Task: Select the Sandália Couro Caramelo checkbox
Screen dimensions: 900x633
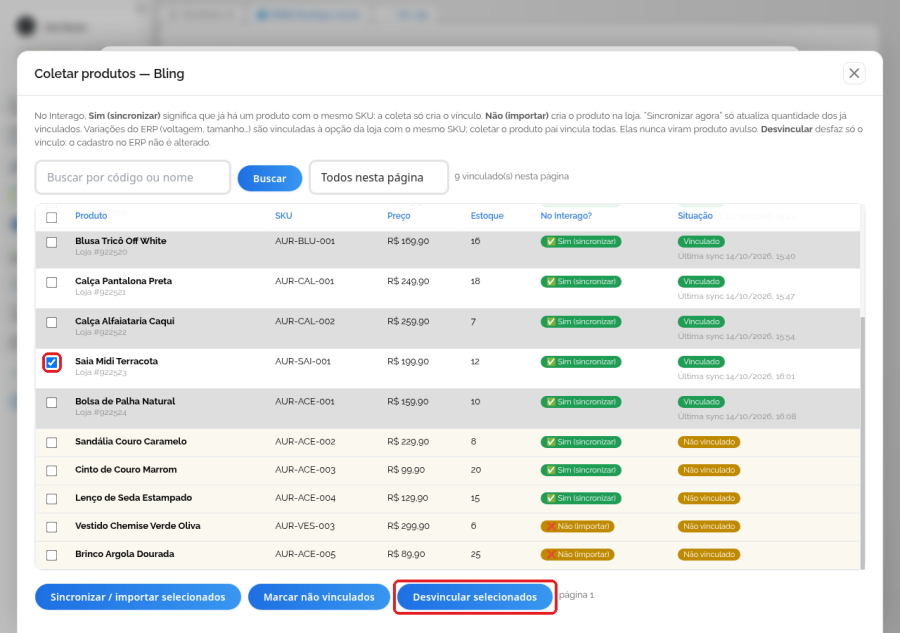Action: [52, 442]
